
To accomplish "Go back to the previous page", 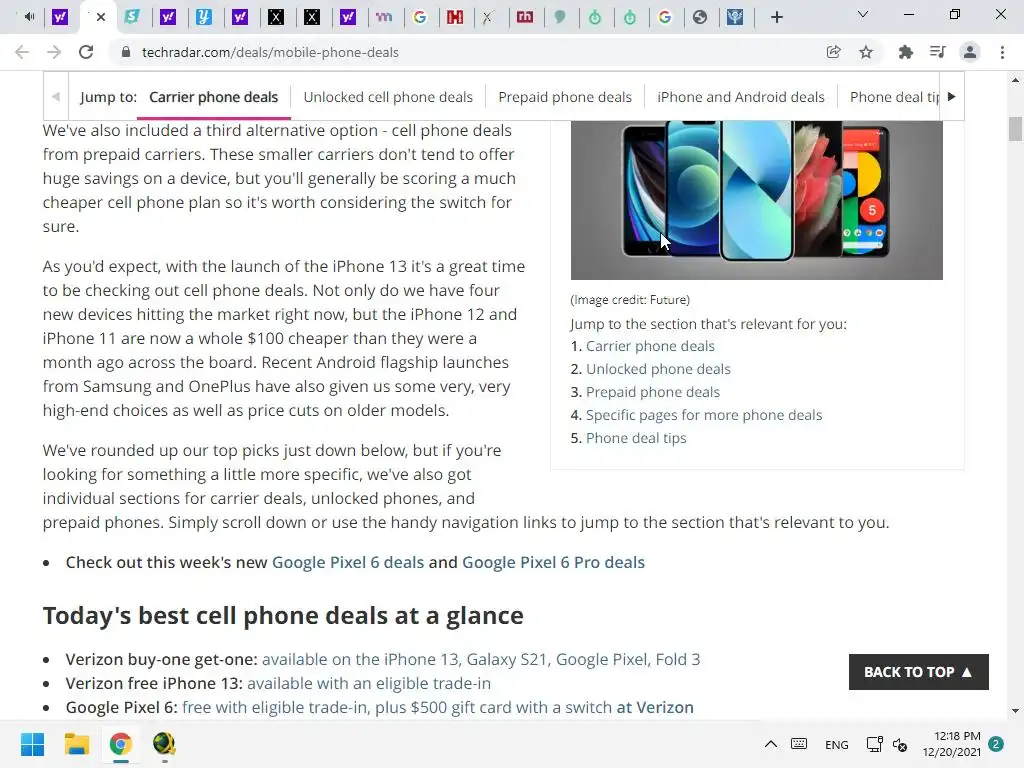I will (x=22, y=52).
